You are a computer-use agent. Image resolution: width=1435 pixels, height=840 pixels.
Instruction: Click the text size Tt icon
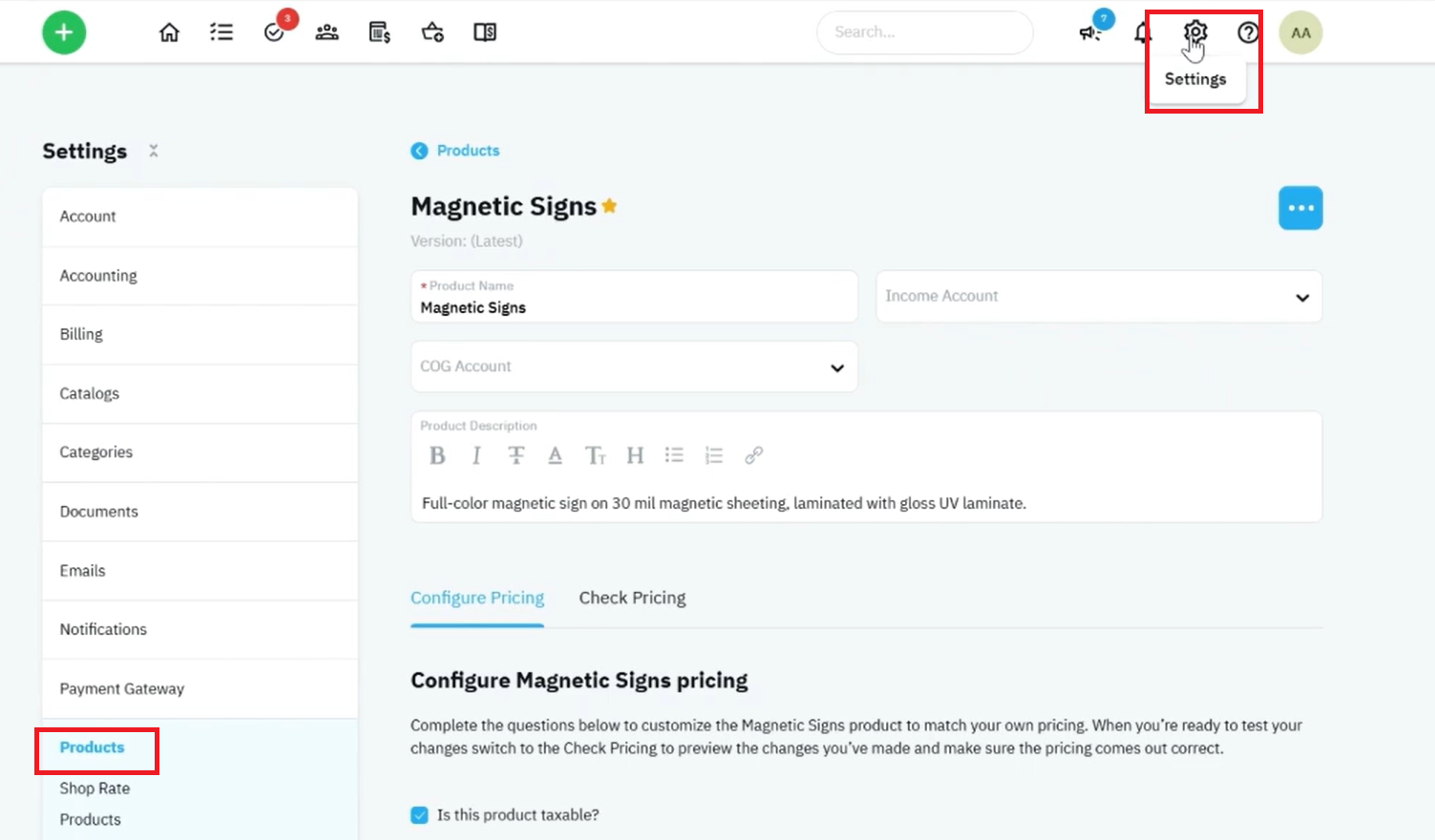click(595, 455)
